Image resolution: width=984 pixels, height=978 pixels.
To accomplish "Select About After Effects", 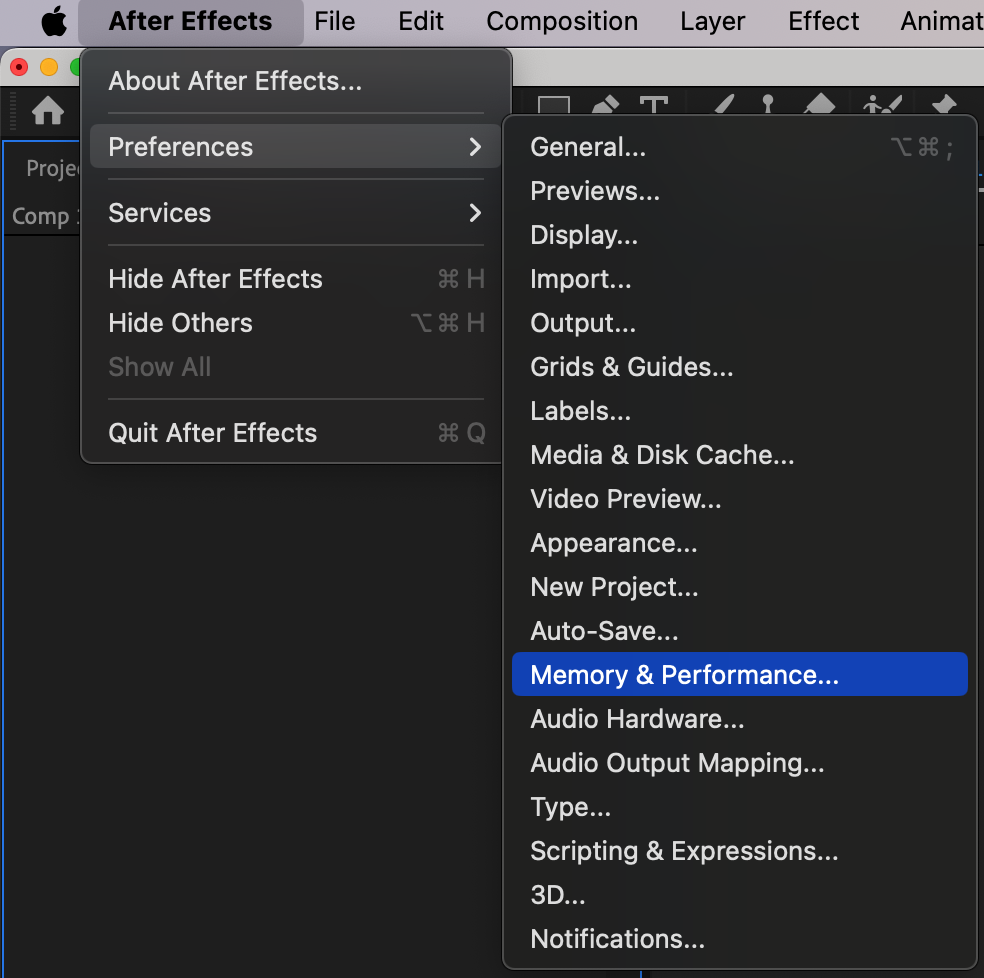I will [x=235, y=81].
